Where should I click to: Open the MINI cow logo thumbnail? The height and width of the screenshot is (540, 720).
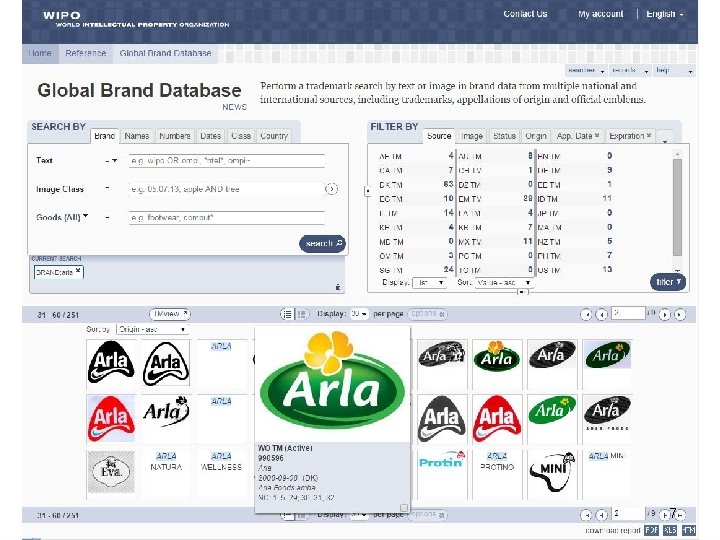552,472
